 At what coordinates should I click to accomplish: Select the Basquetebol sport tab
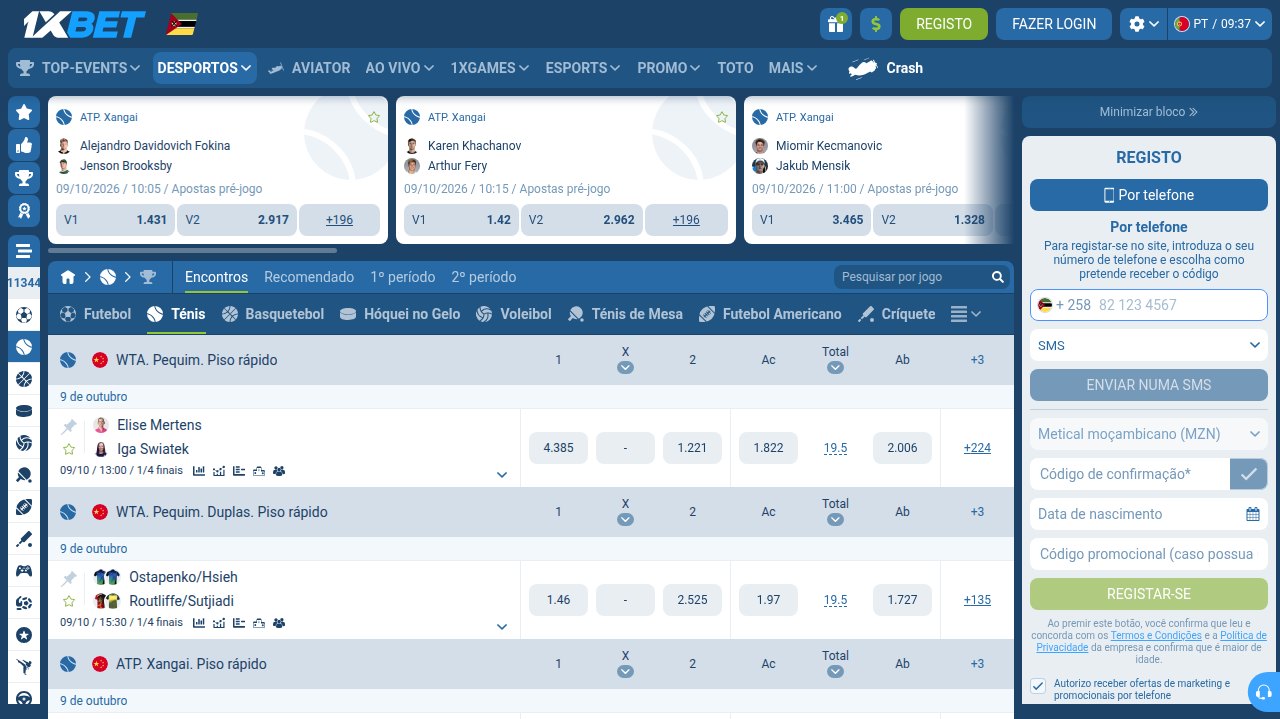(272, 314)
